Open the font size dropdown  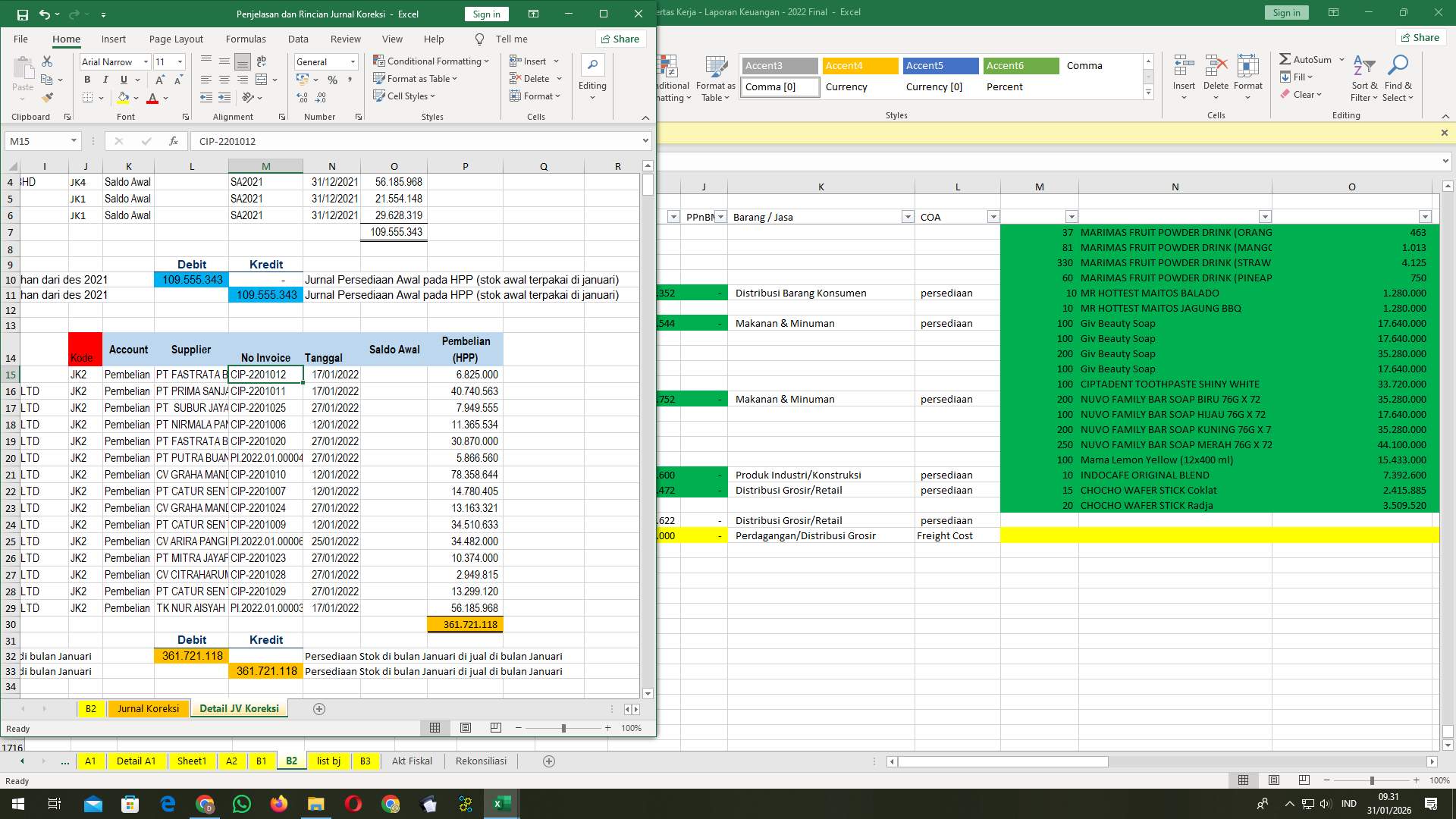click(x=179, y=61)
